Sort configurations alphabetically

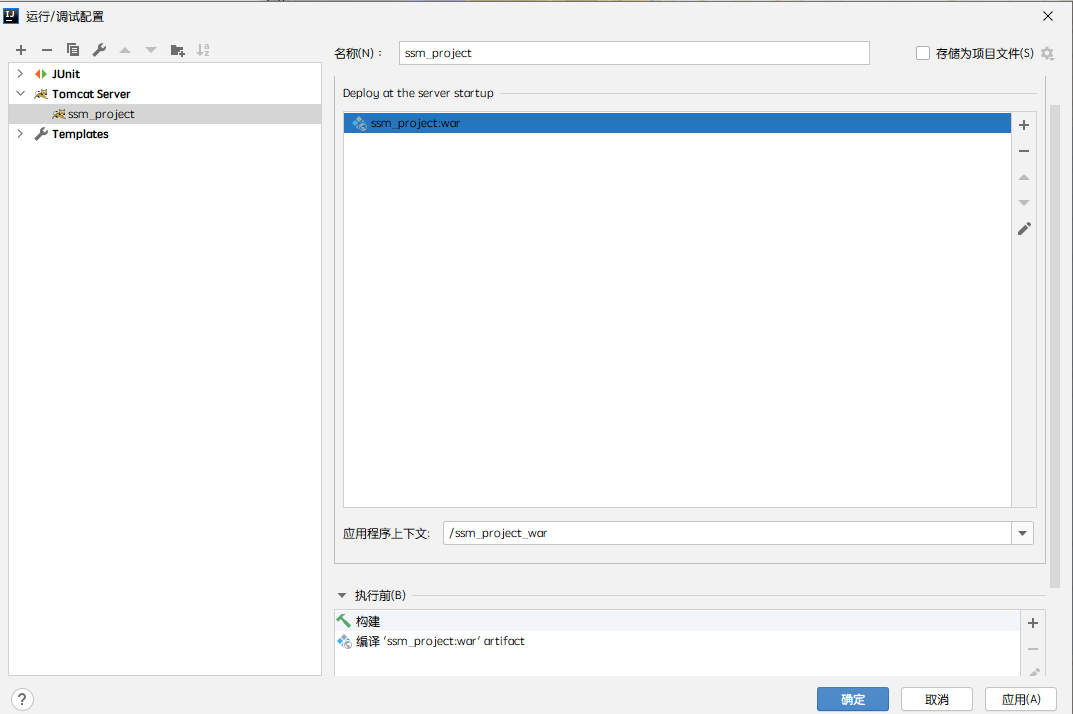pyautogui.click(x=203, y=50)
